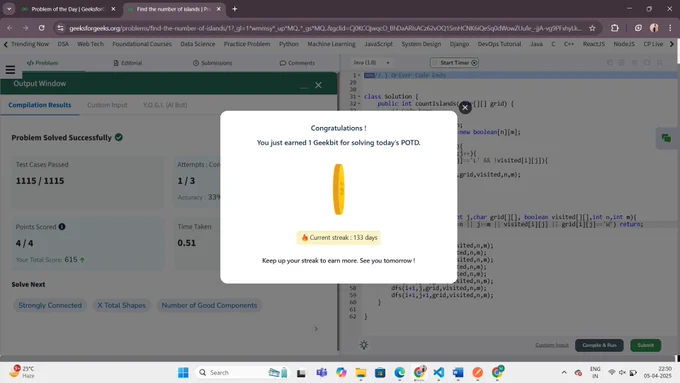Open the weather widget showing 25°C Haze
Screen dimensions: 680x383
23,372
